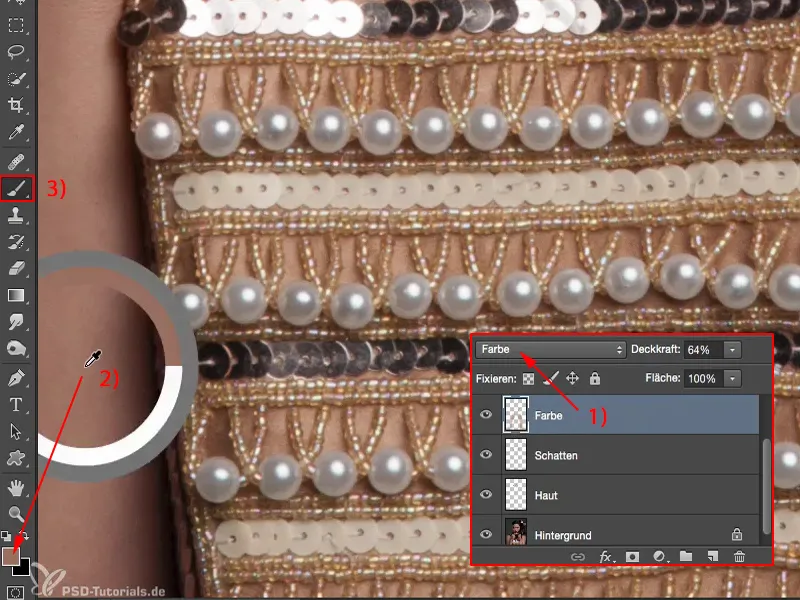Select the Schatten layer

[x=616, y=455]
